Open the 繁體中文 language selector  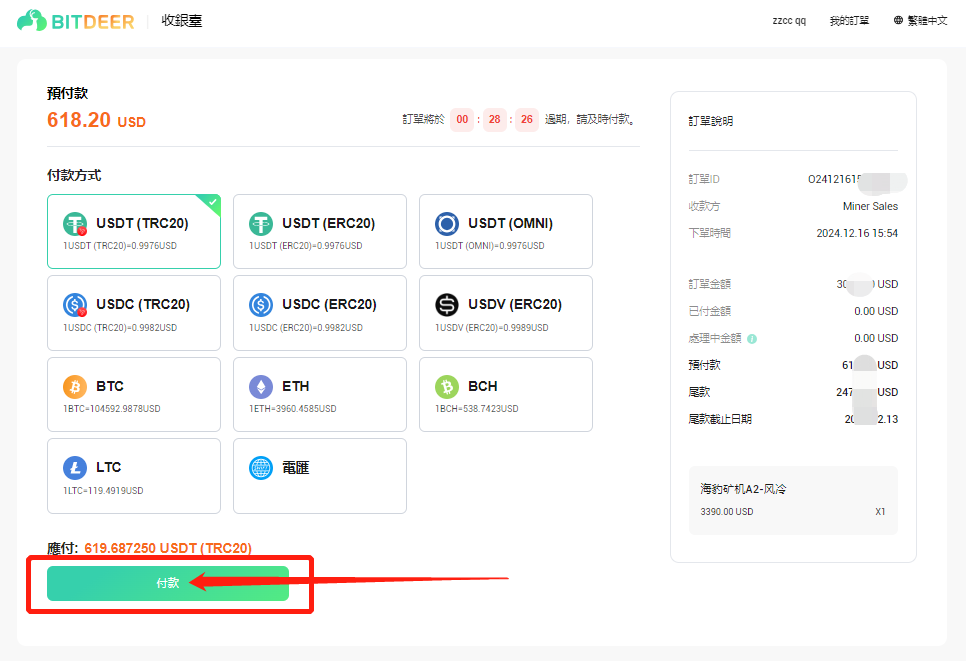920,20
